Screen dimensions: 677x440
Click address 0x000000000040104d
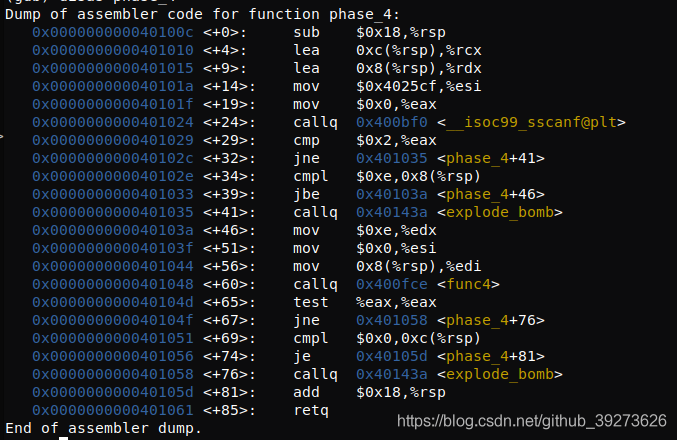coord(113,302)
